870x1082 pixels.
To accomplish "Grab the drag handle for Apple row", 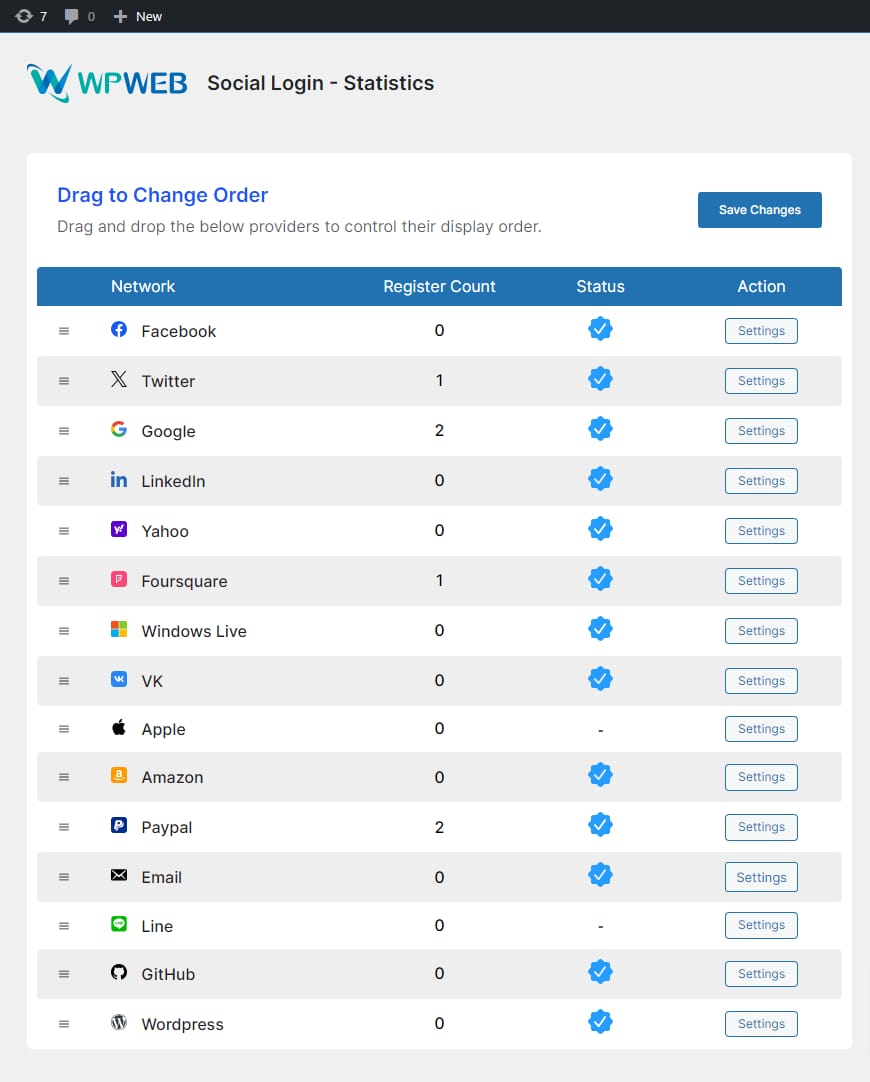I will [x=64, y=729].
